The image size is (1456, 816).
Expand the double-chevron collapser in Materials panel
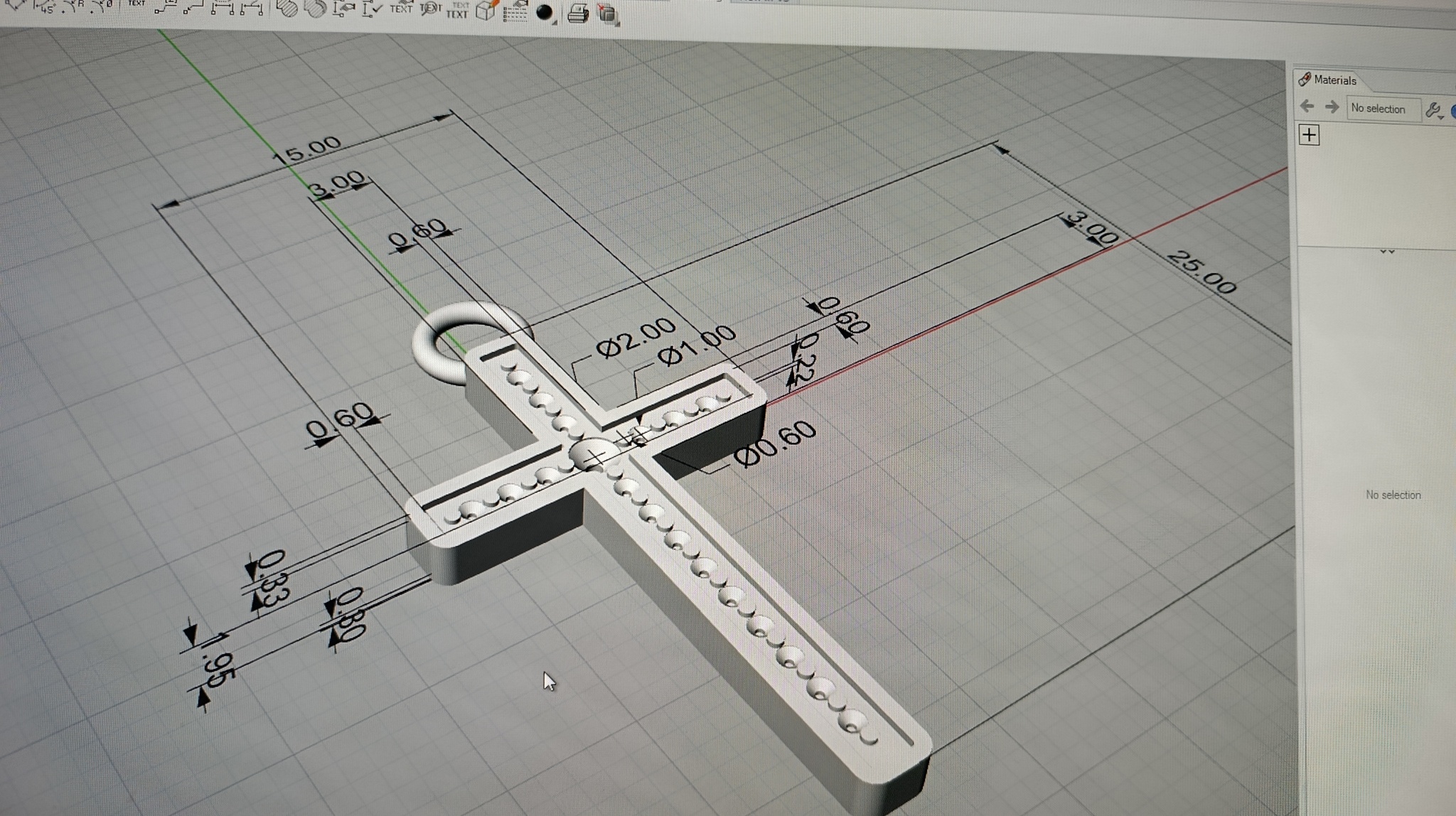[1386, 252]
